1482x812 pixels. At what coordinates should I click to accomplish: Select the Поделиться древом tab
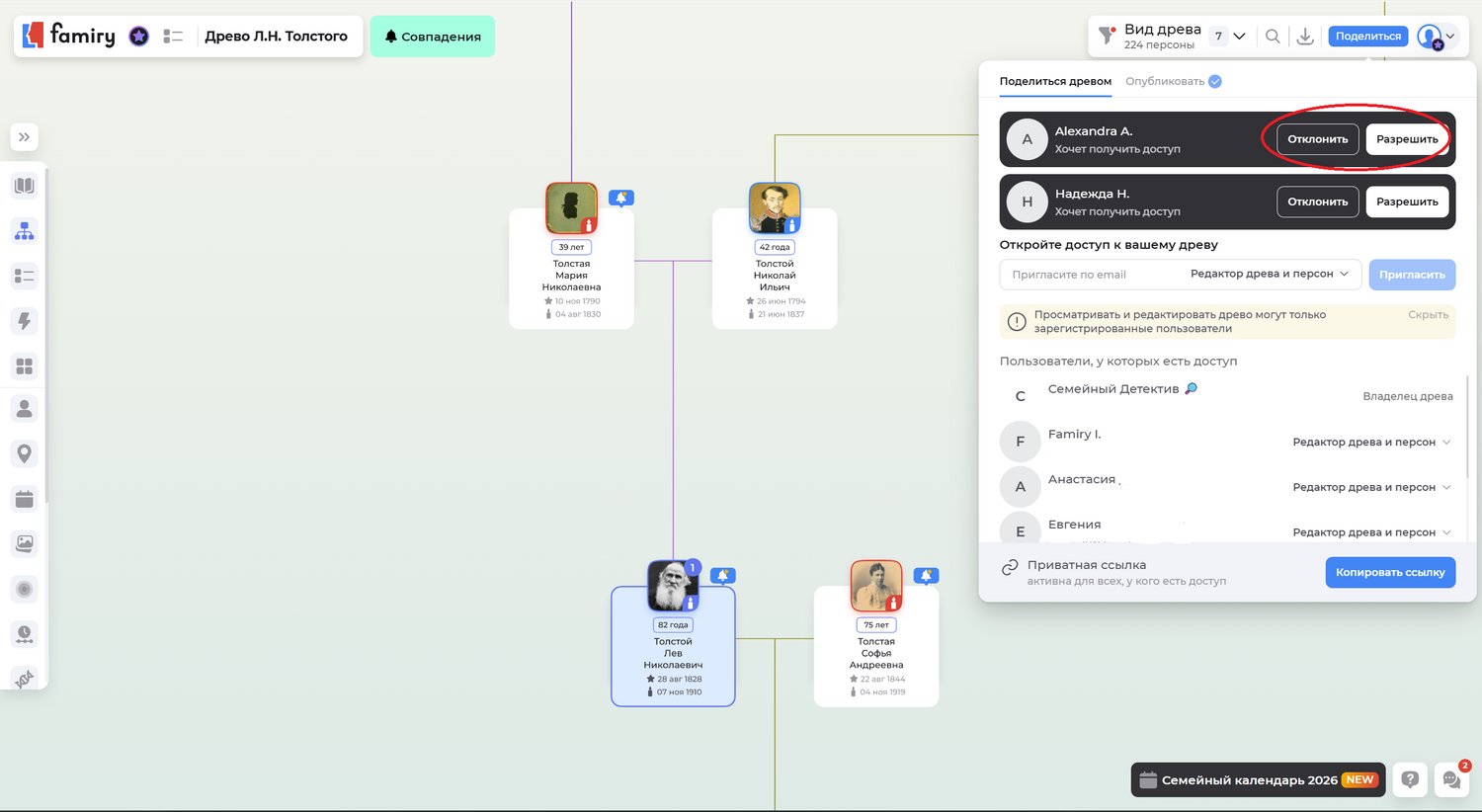[x=1055, y=81]
